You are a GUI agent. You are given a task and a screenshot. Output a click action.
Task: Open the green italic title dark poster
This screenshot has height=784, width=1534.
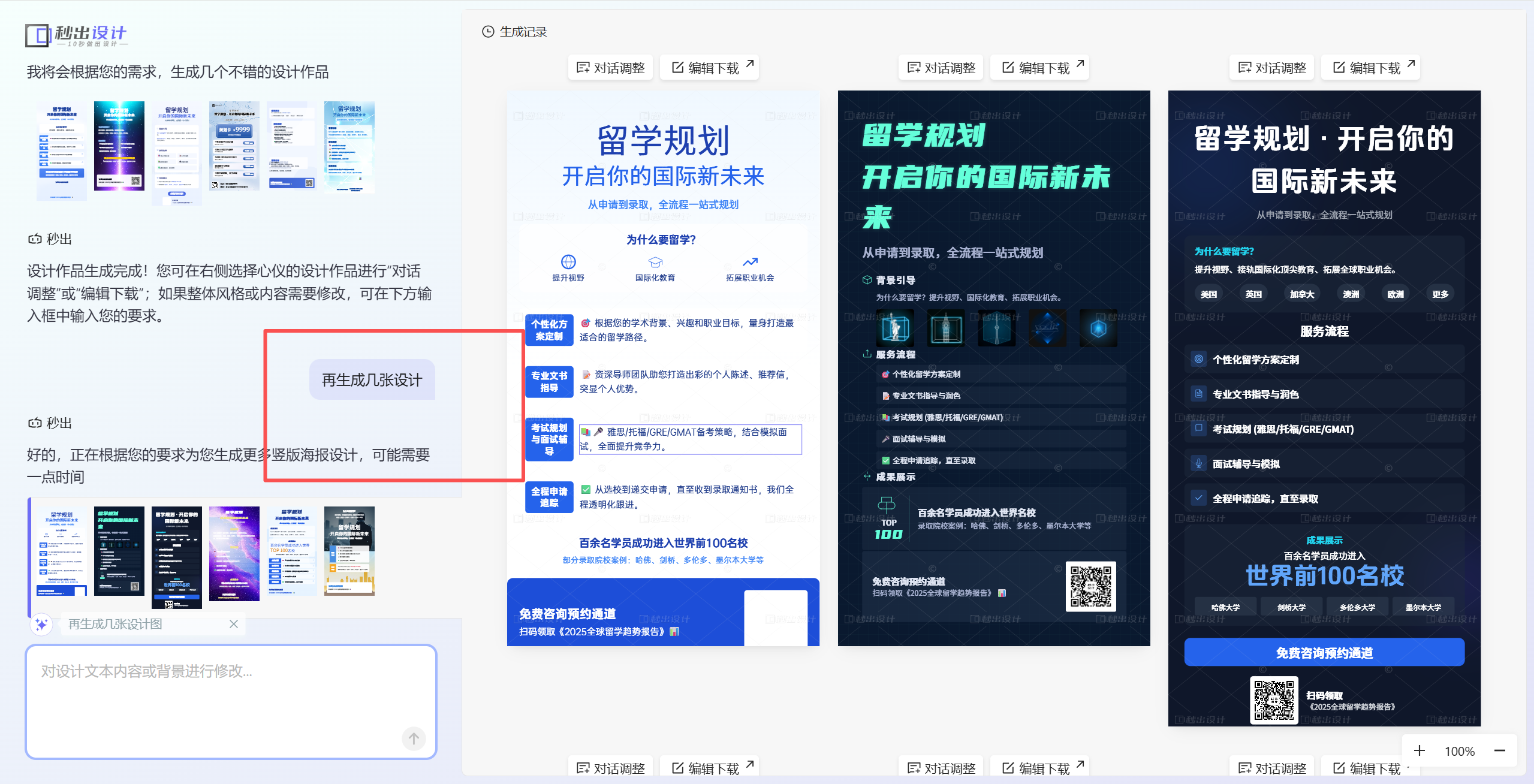(993, 368)
